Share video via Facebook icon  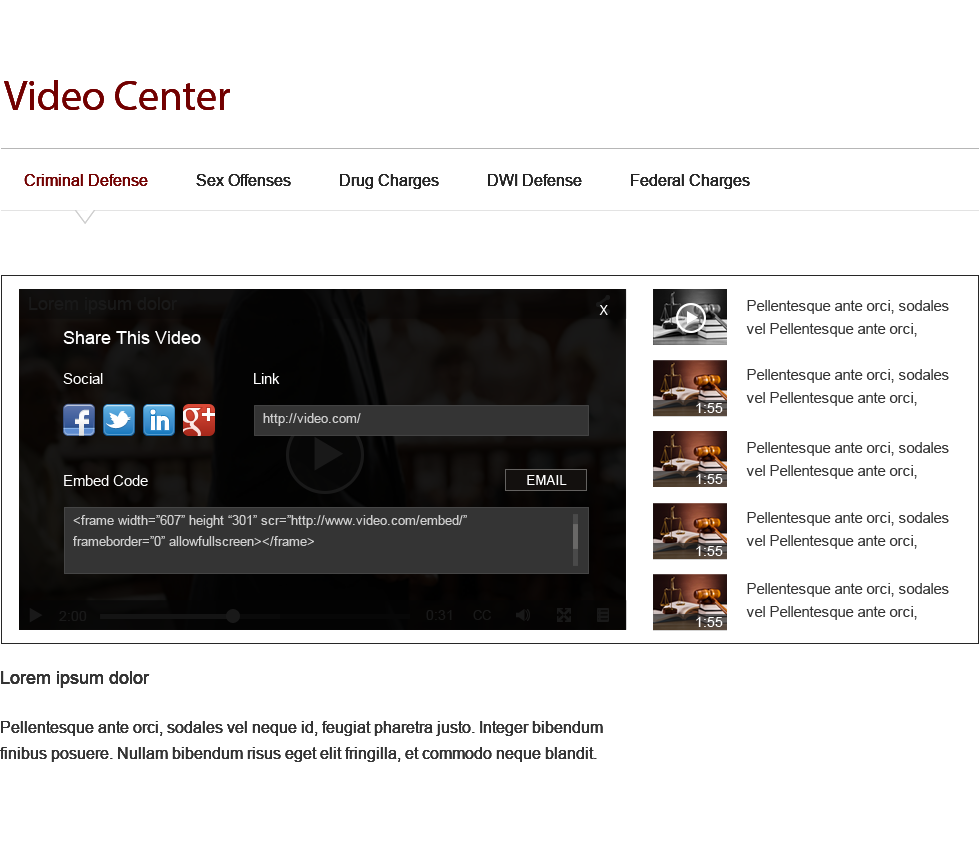(x=79, y=420)
